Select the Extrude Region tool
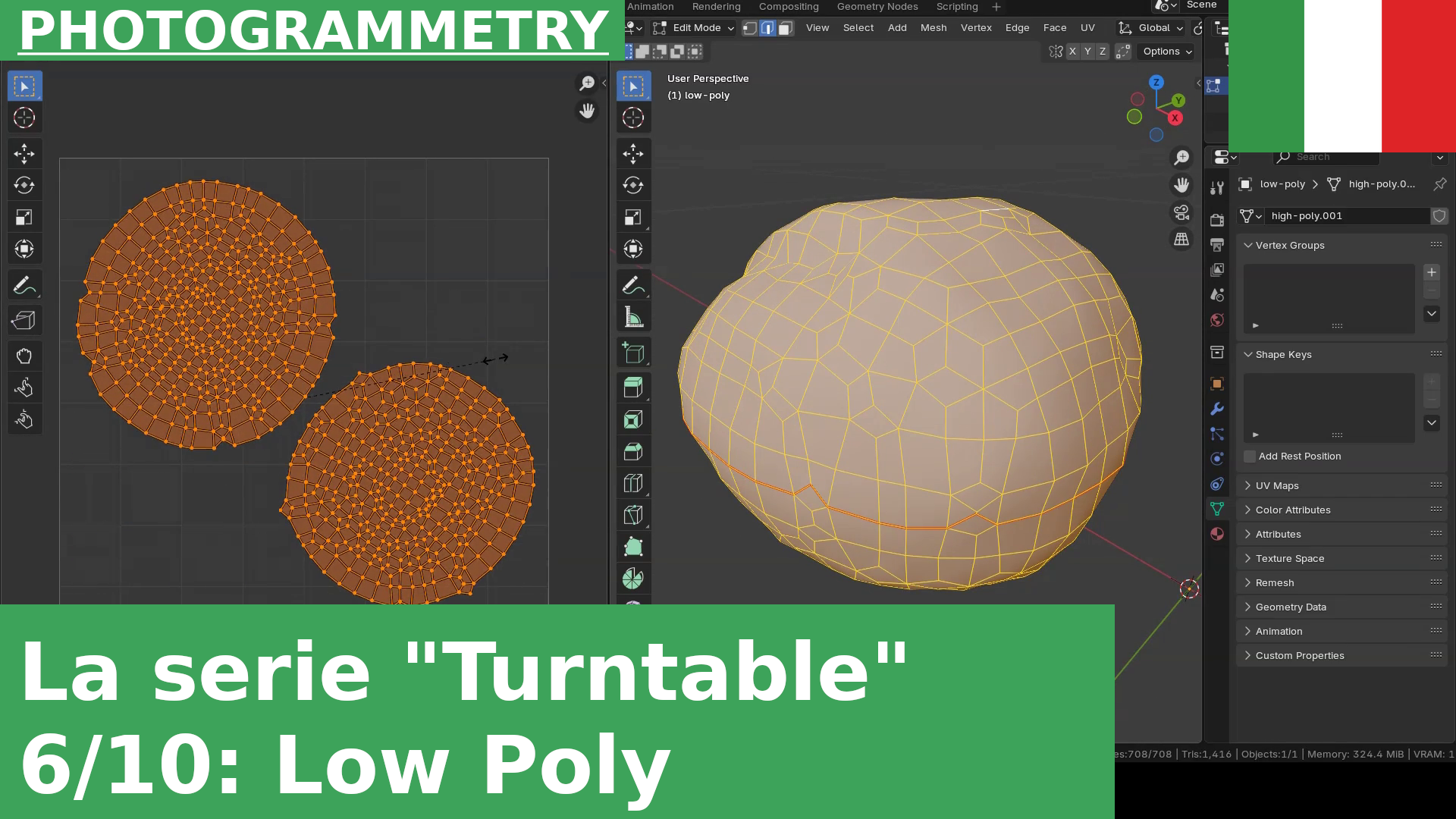The image size is (1456, 819). pos(633,388)
